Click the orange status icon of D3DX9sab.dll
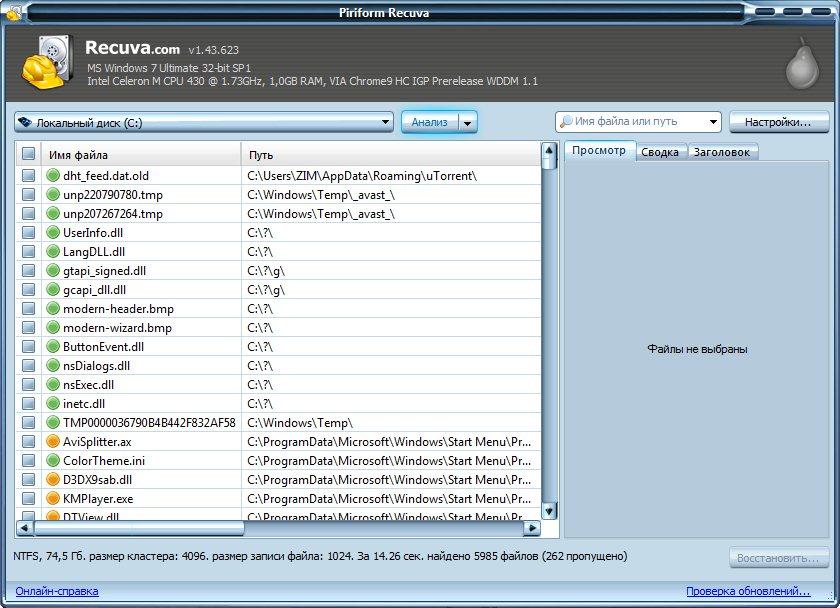The height and width of the screenshot is (608, 840). point(52,480)
